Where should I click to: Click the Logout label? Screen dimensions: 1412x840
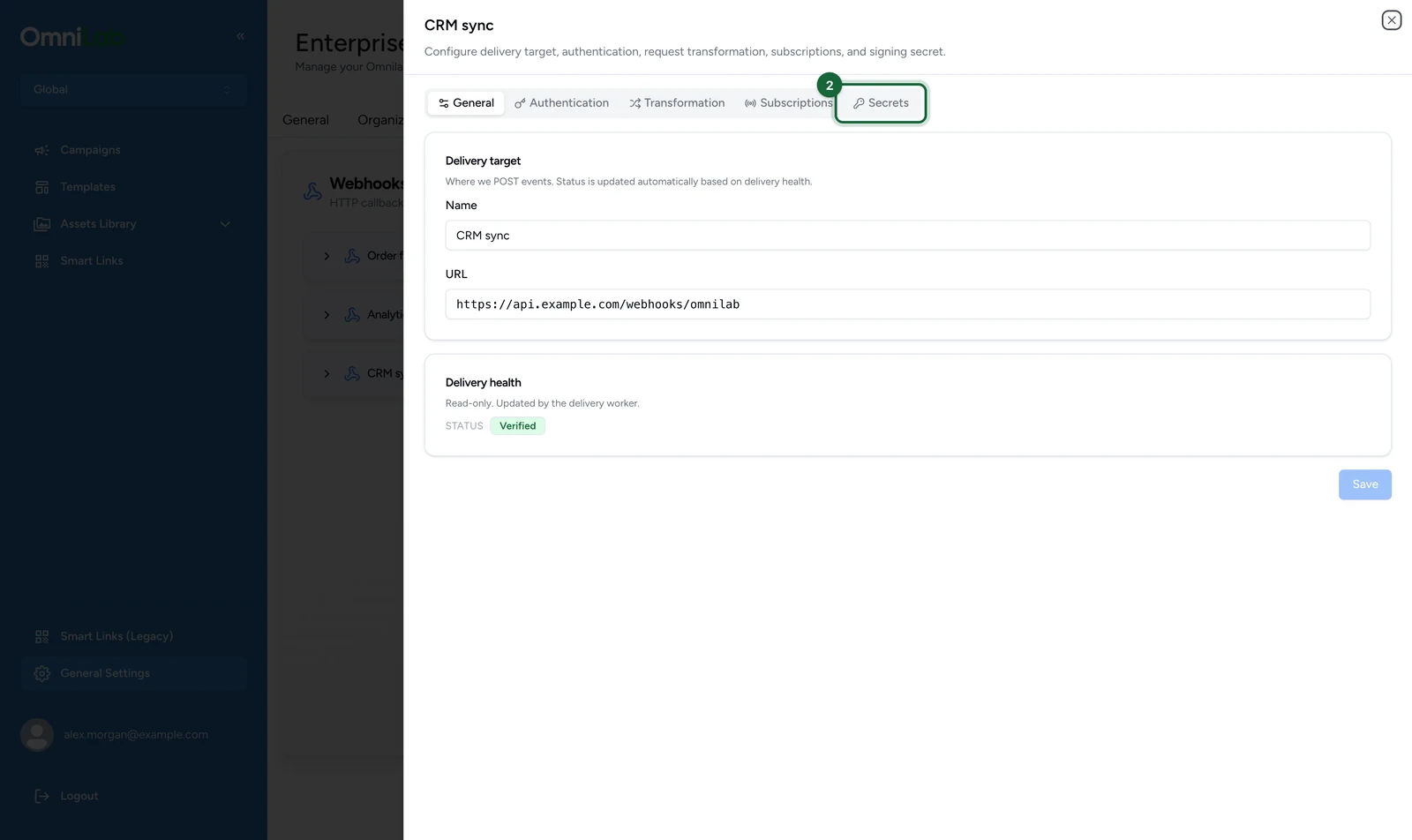(x=79, y=796)
